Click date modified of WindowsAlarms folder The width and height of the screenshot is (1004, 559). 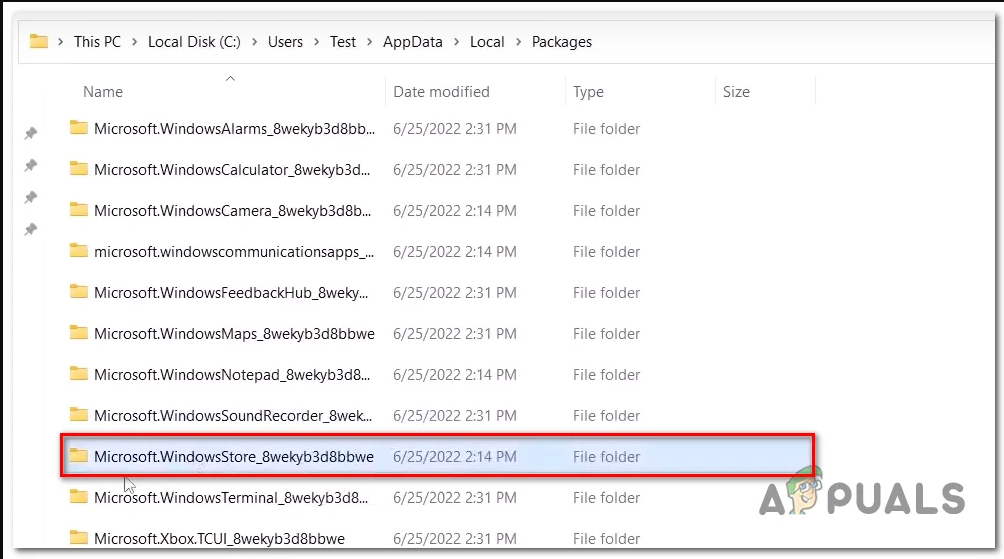pos(455,129)
